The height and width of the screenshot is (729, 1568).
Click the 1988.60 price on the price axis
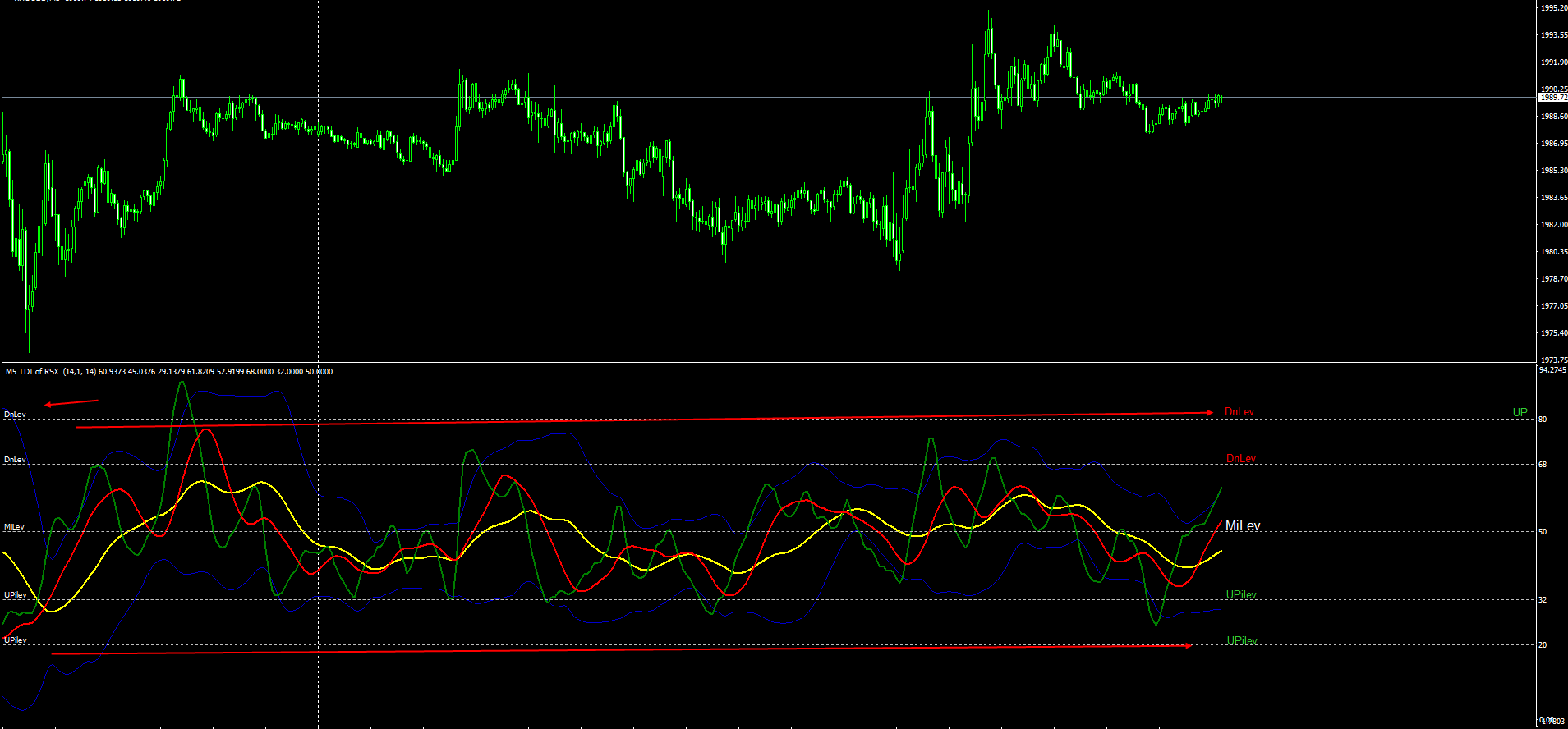point(1554,117)
